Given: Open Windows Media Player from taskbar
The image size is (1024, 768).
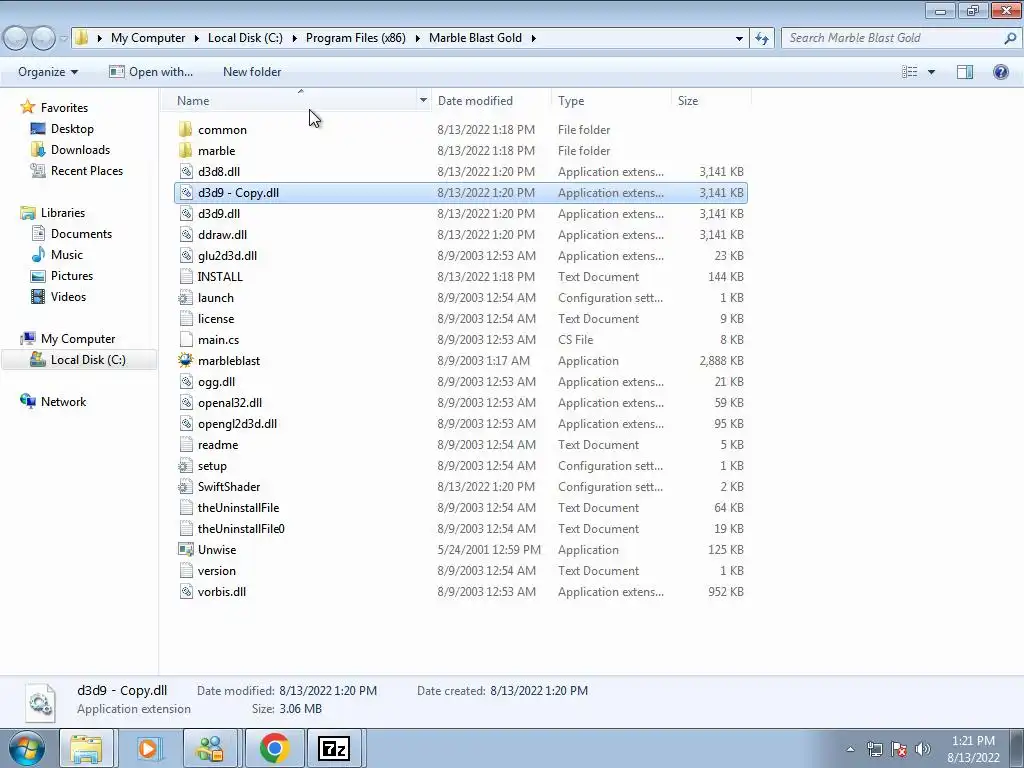Looking at the screenshot, I should coord(148,748).
